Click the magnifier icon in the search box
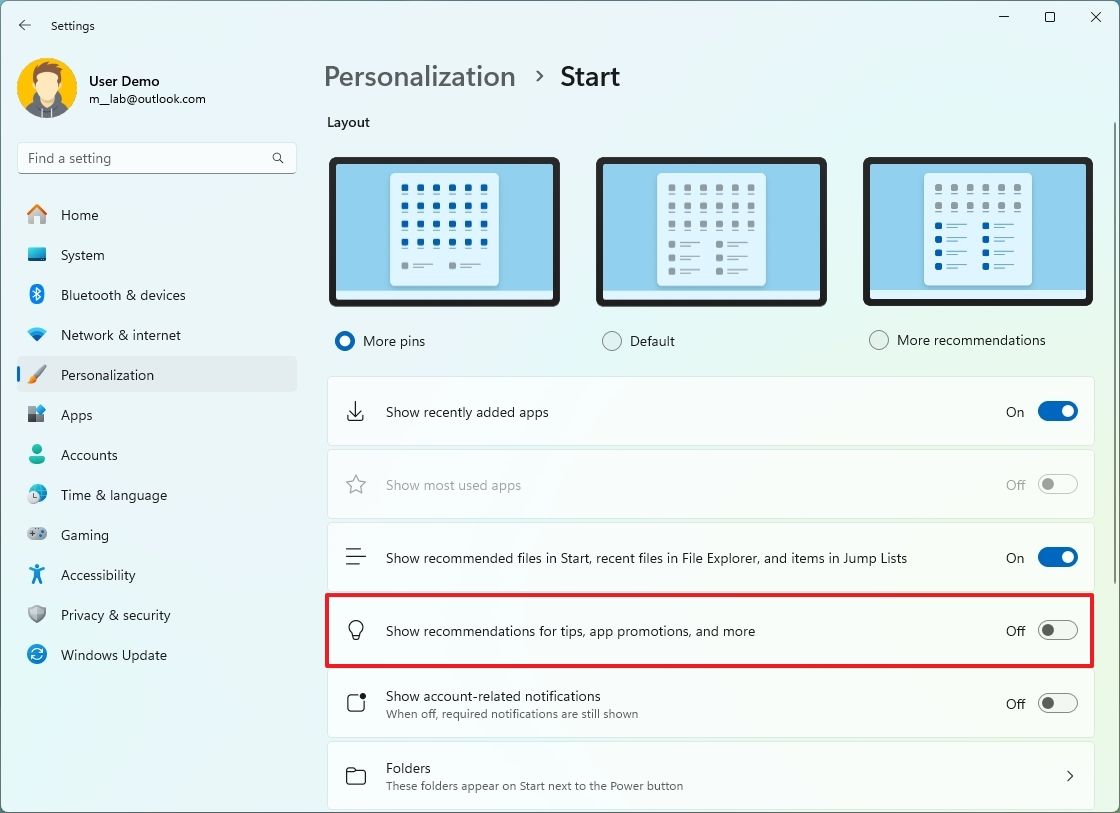 click(x=277, y=158)
